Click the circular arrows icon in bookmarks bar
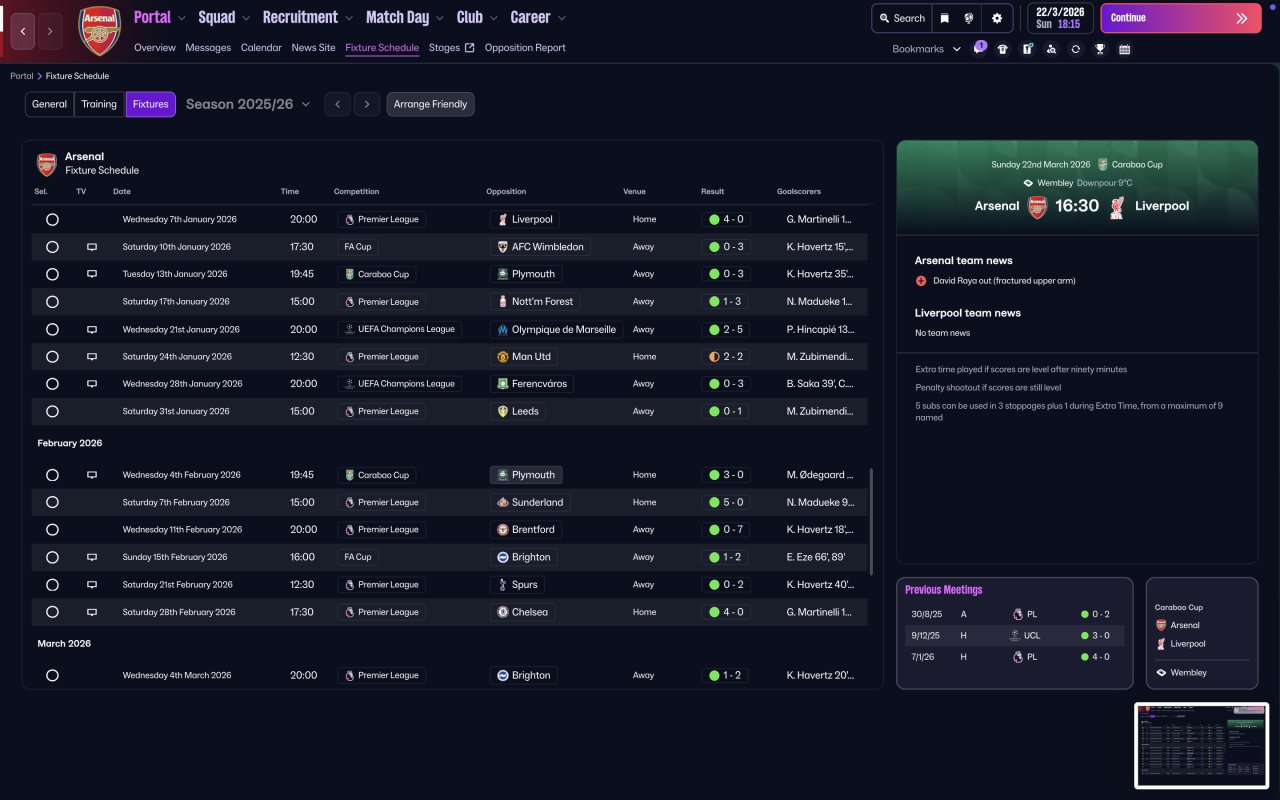The height and width of the screenshot is (800, 1280). click(1075, 49)
